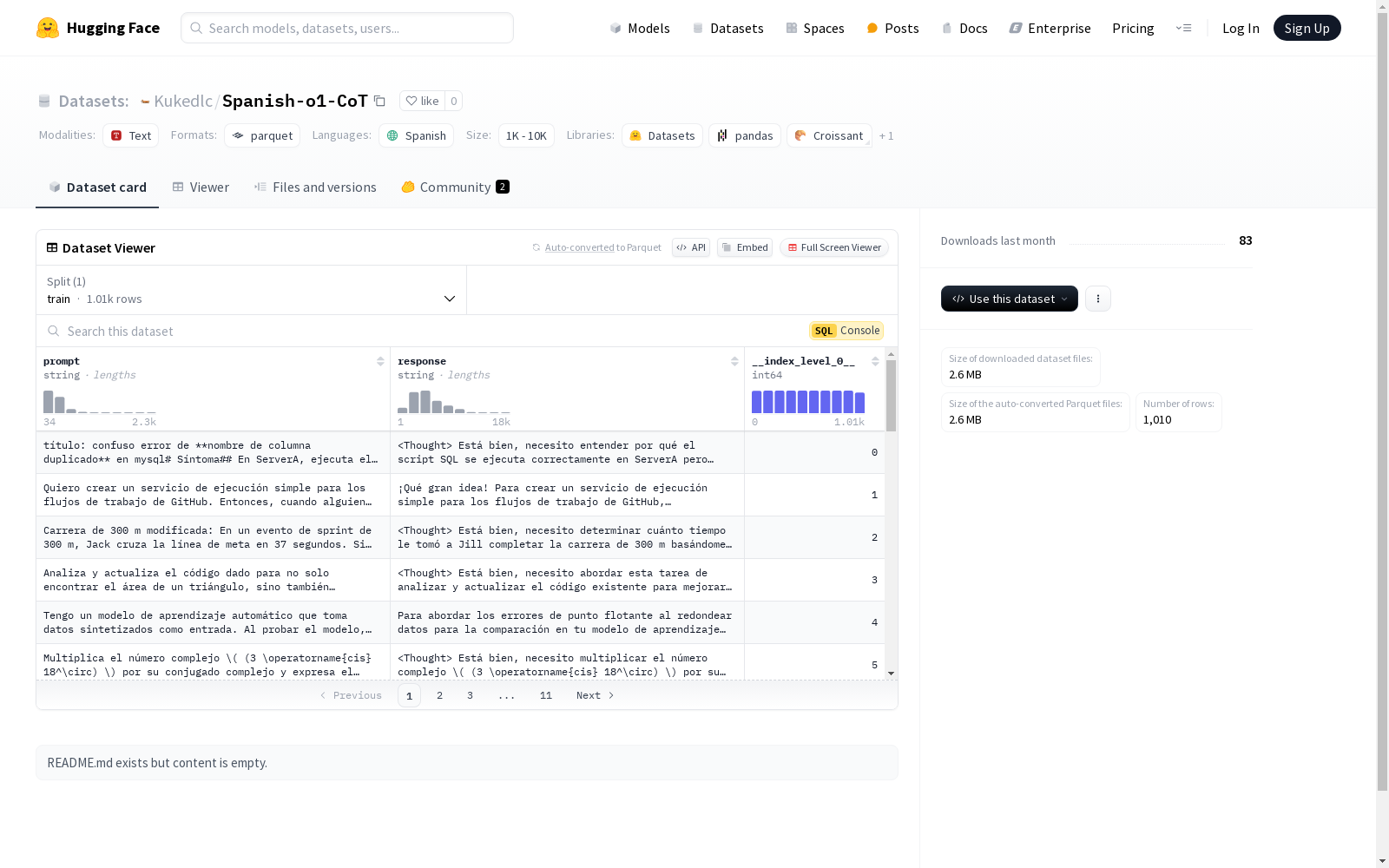
Task: Go to page 2 of results
Action: click(440, 695)
